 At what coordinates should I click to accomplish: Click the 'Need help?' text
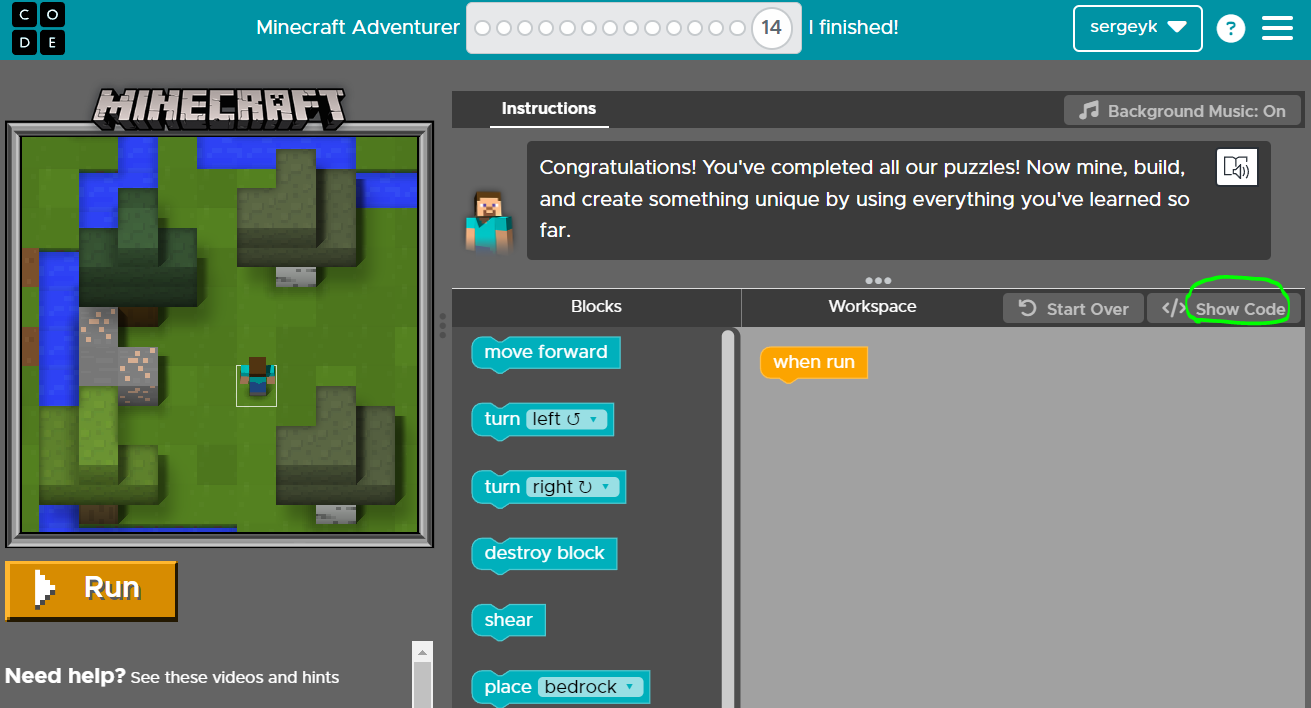click(x=65, y=676)
